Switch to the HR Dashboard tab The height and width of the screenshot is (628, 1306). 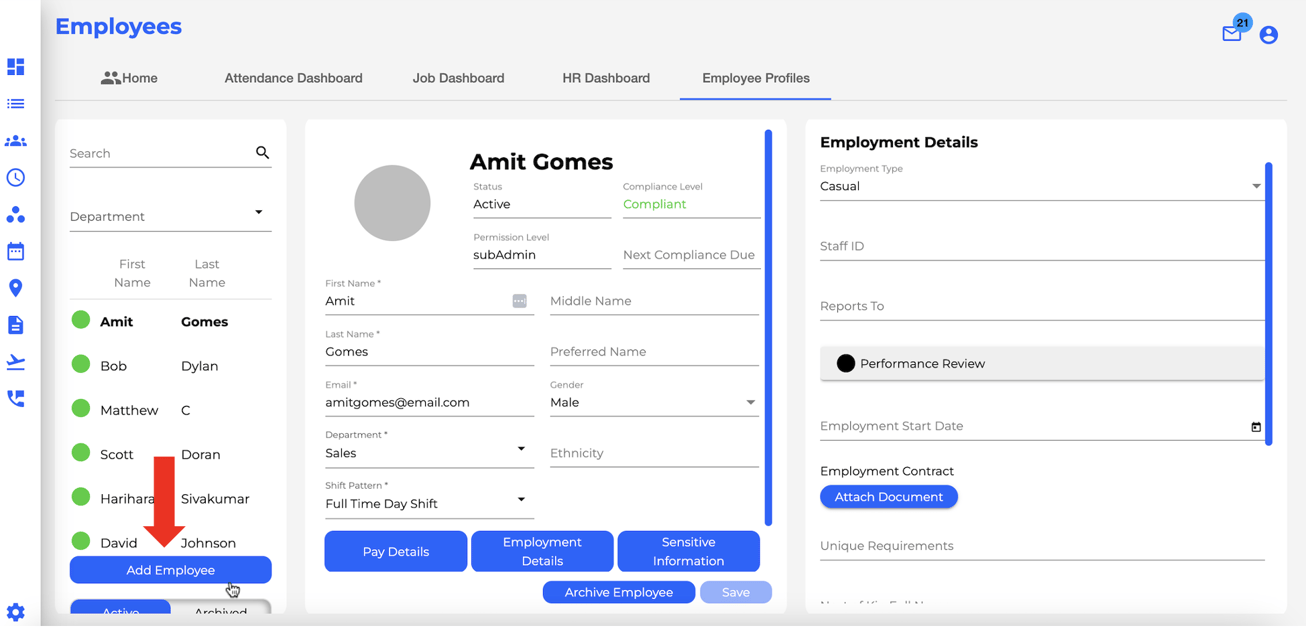(606, 78)
